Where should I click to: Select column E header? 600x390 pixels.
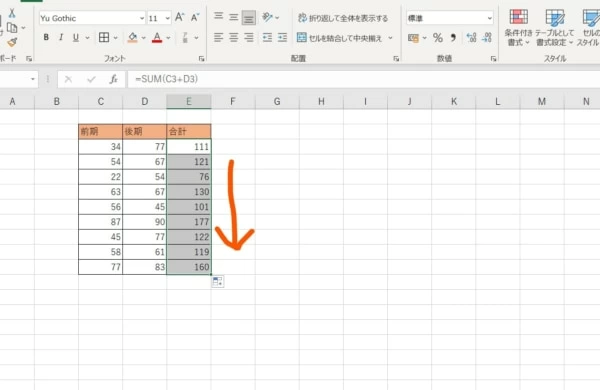189,101
